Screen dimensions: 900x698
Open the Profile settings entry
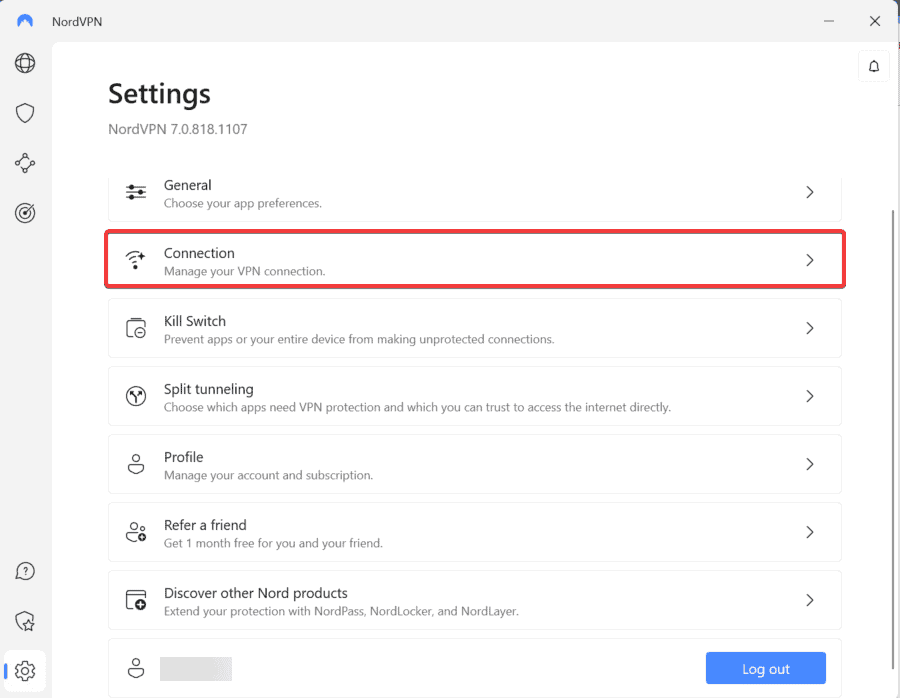click(x=475, y=464)
